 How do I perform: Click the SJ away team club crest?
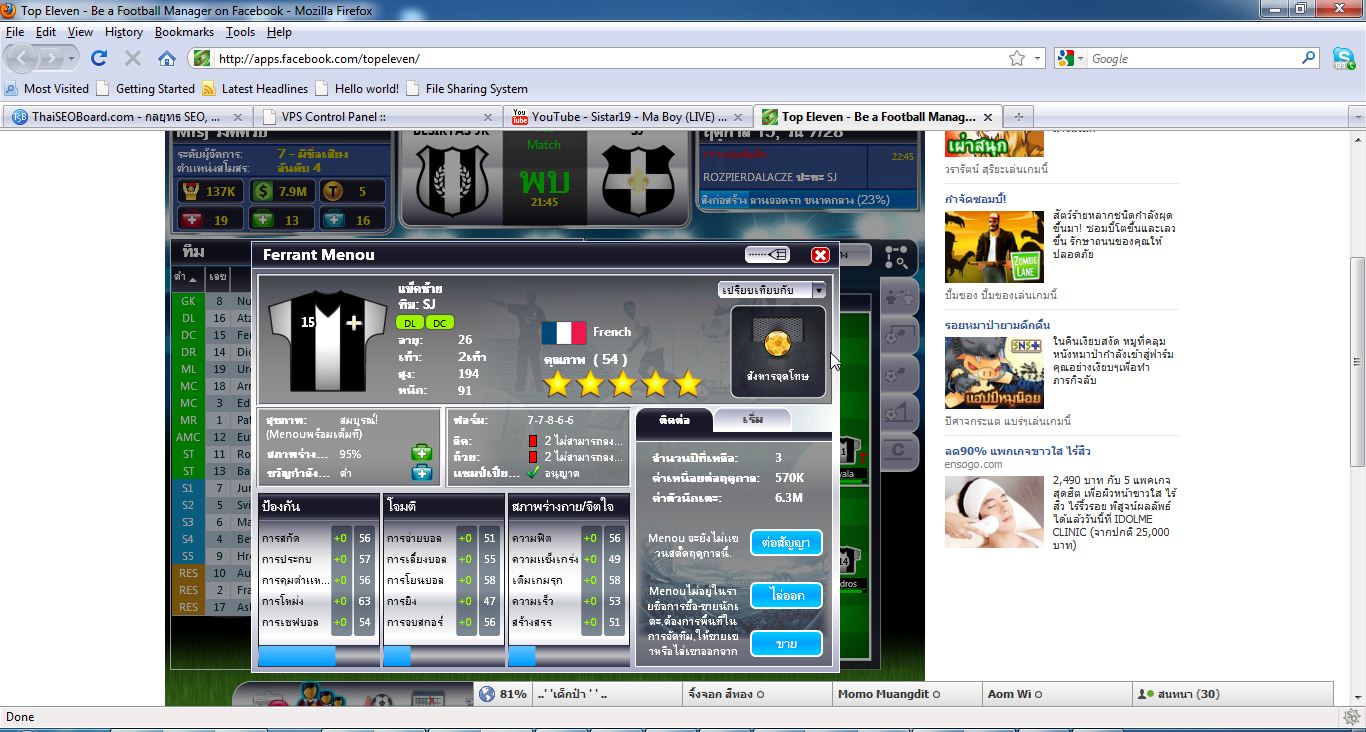[637, 180]
